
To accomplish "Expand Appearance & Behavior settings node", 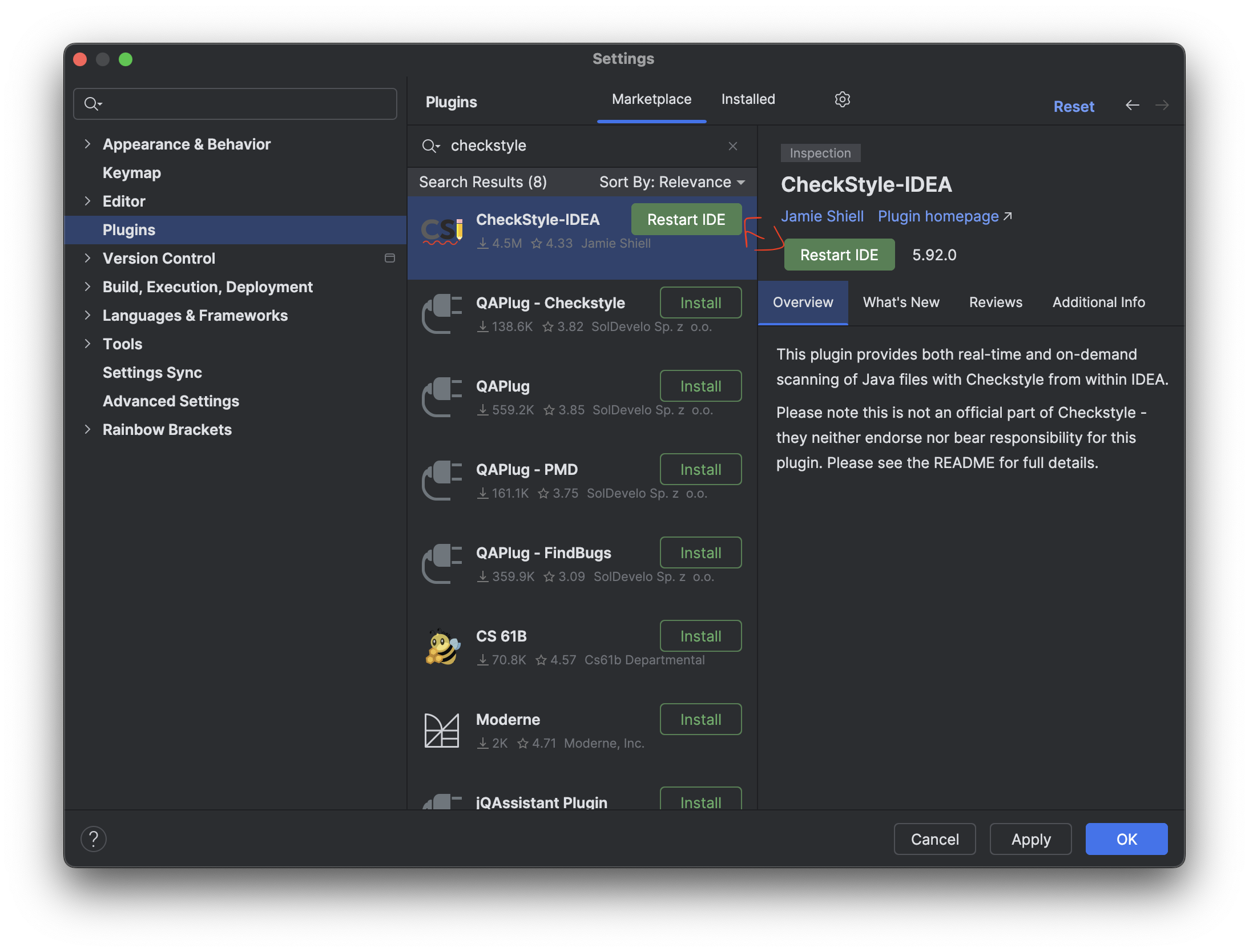I will pos(87,144).
